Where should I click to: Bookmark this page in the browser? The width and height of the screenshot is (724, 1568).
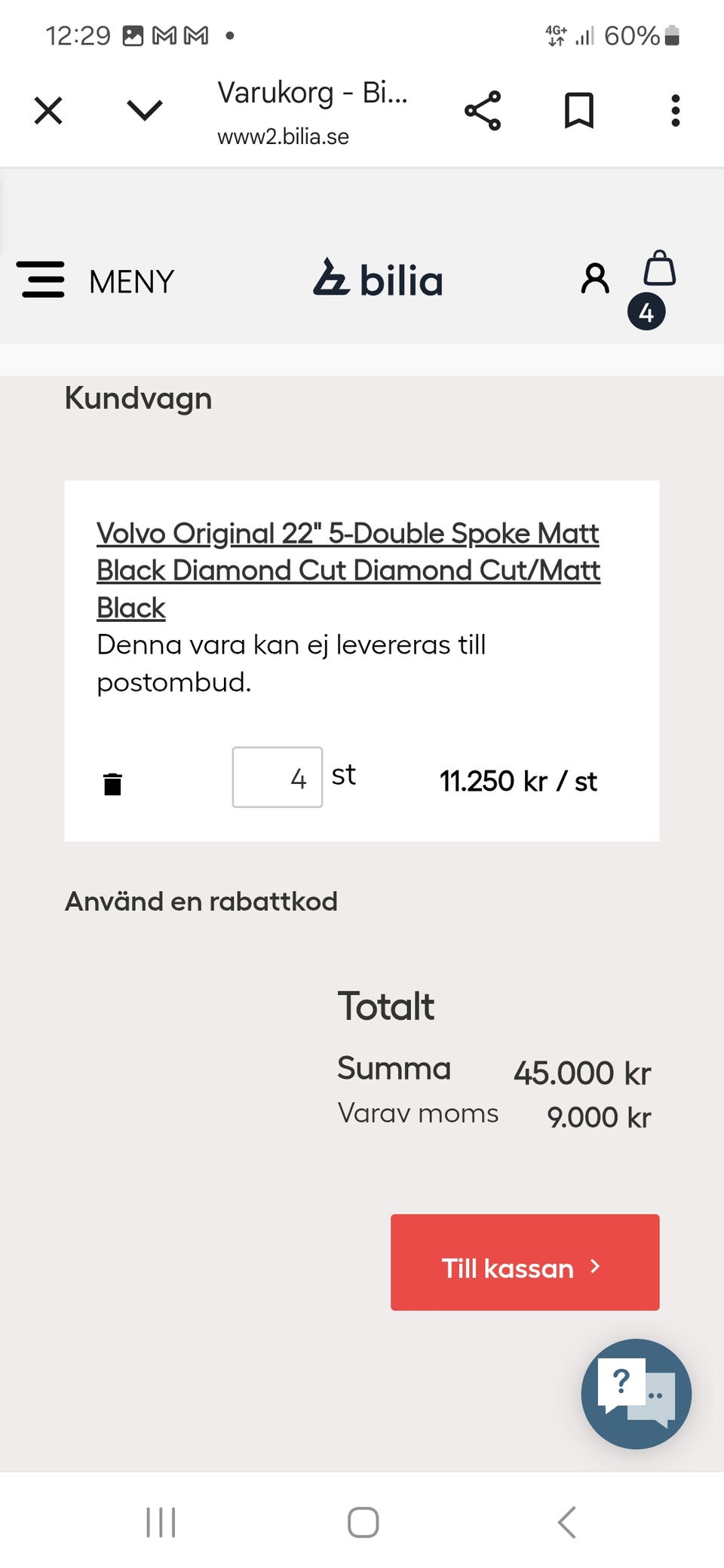pos(579,111)
